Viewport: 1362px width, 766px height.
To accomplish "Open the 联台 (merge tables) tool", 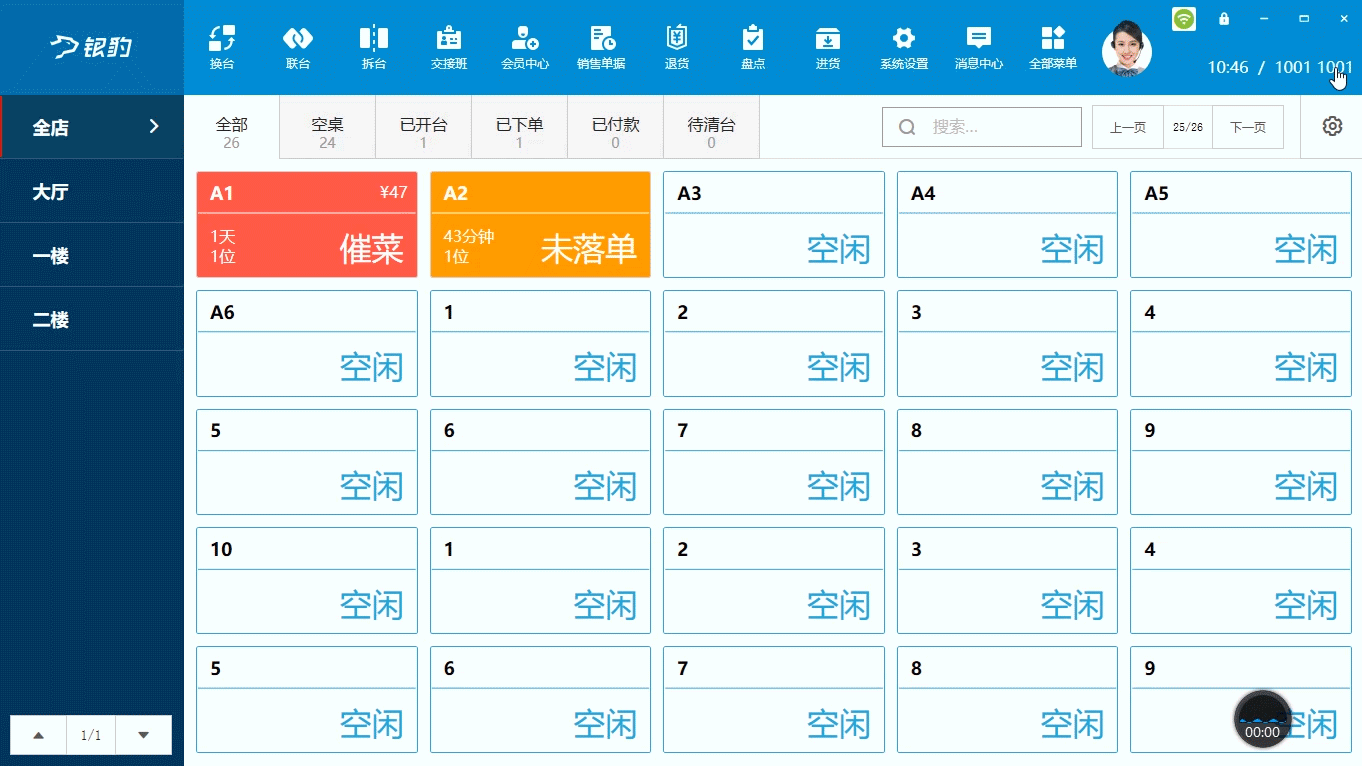I will tap(298, 47).
